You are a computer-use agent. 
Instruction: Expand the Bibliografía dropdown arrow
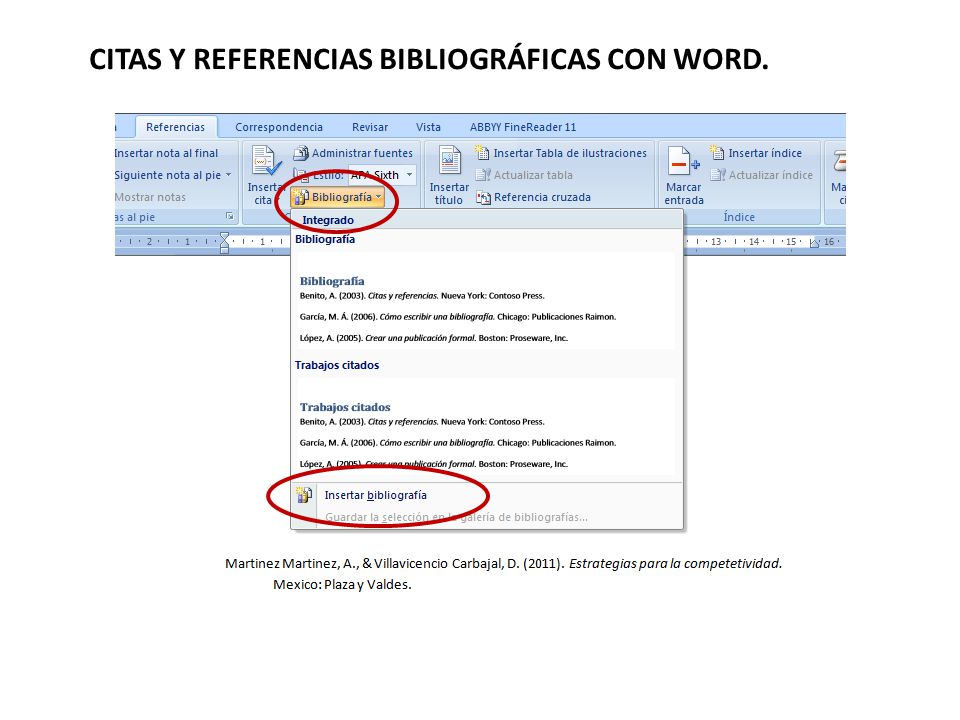(379, 197)
